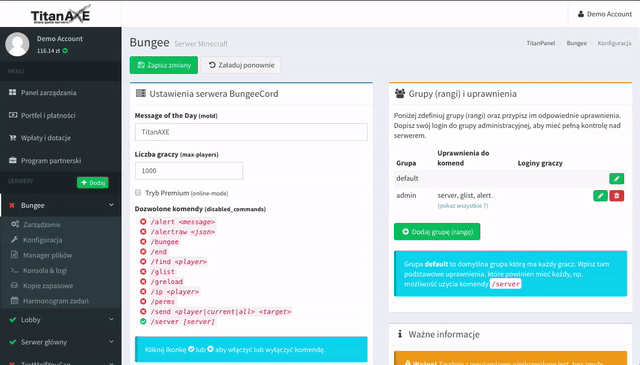
Task: Click the green edit icon for default group
Action: [x=616, y=178]
